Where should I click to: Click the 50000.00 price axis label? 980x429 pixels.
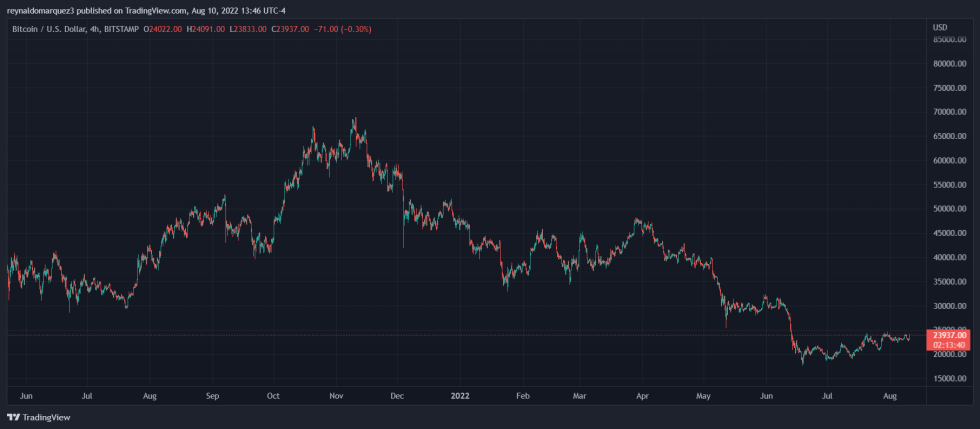tap(950, 209)
